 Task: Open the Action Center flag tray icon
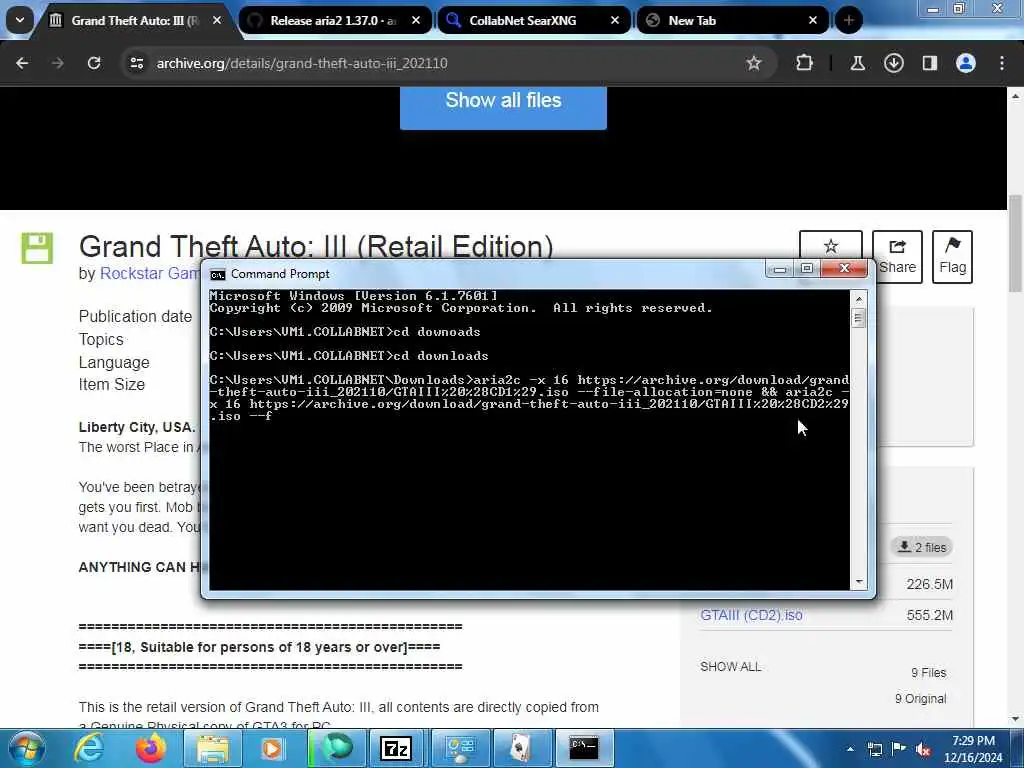click(899, 749)
